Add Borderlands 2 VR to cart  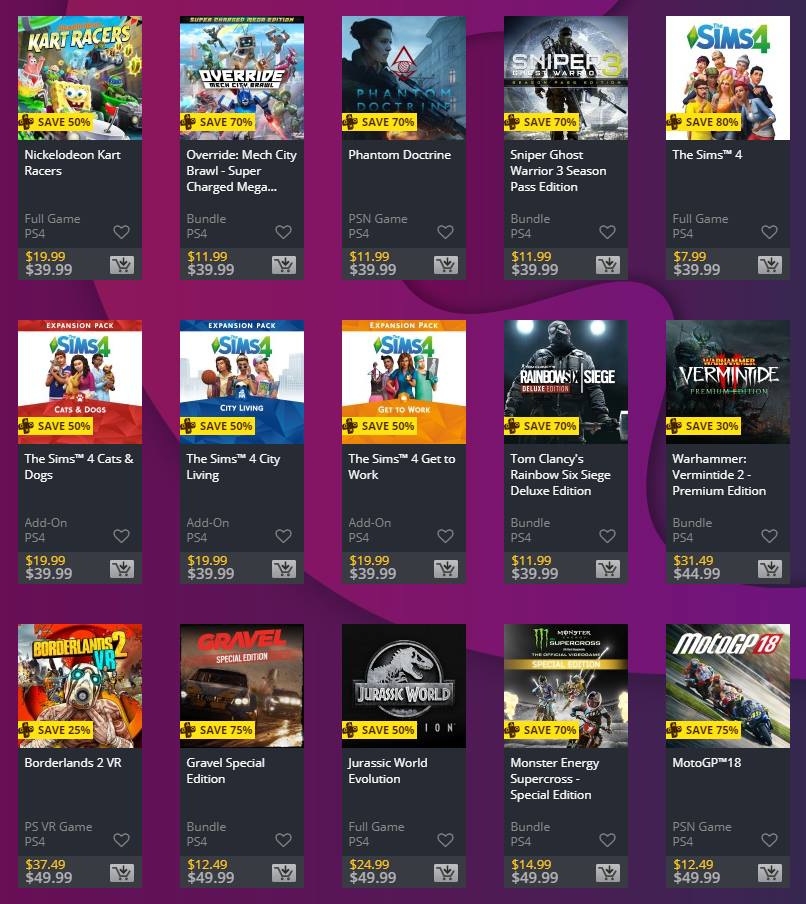tap(122, 872)
